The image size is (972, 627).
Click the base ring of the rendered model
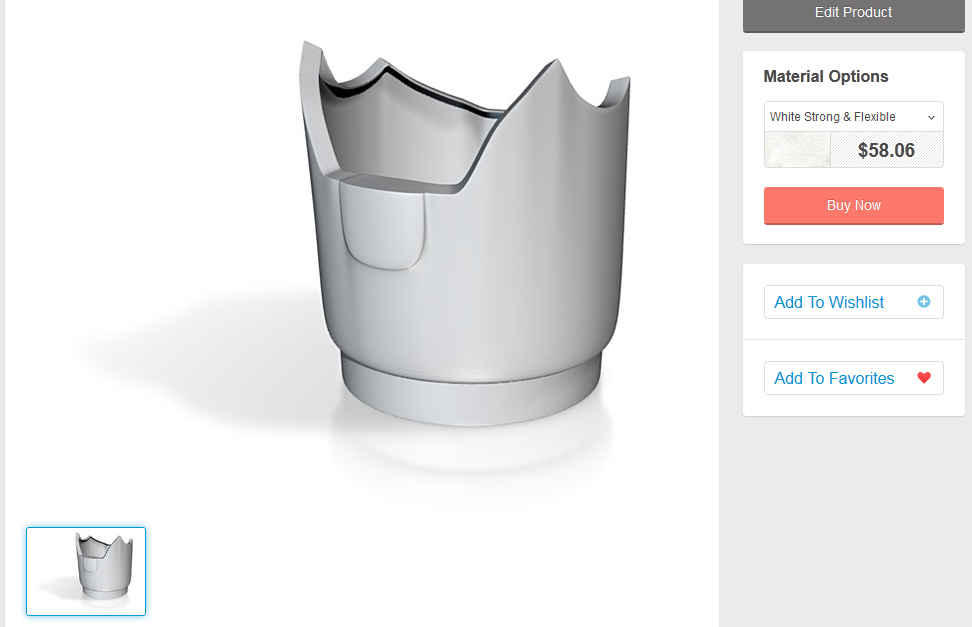click(x=471, y=391)
